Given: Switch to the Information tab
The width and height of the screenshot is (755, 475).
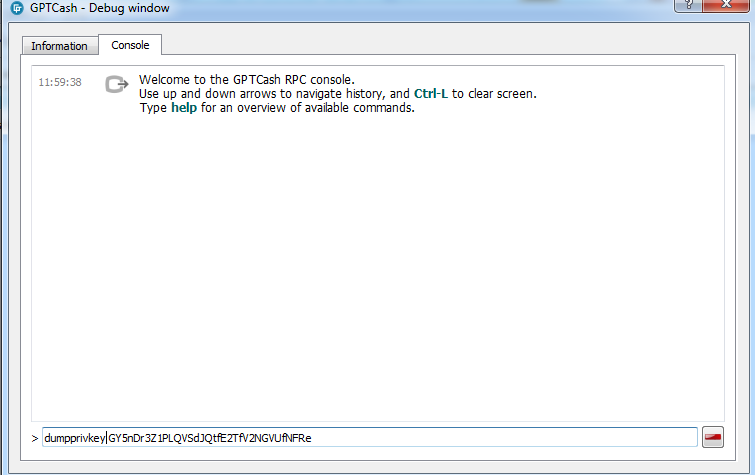Looking at the screenshot, I should click(x=60, y=46).
